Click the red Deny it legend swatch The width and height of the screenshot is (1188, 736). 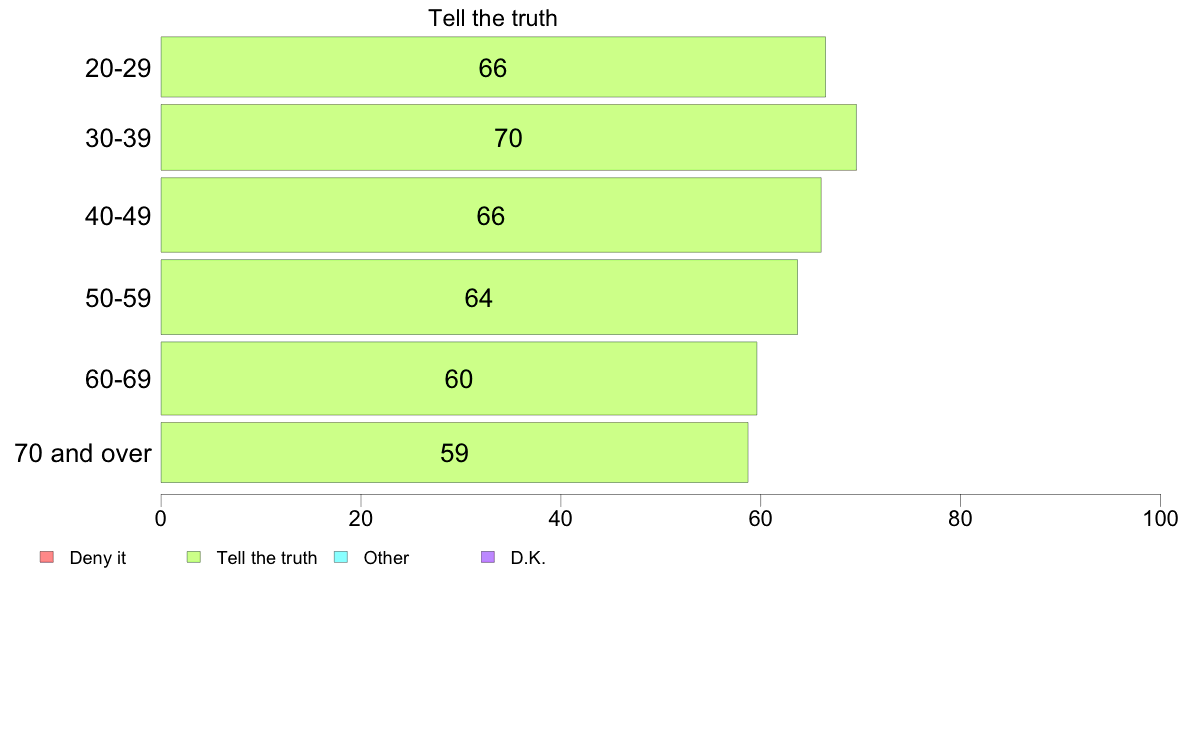point(46,557)
